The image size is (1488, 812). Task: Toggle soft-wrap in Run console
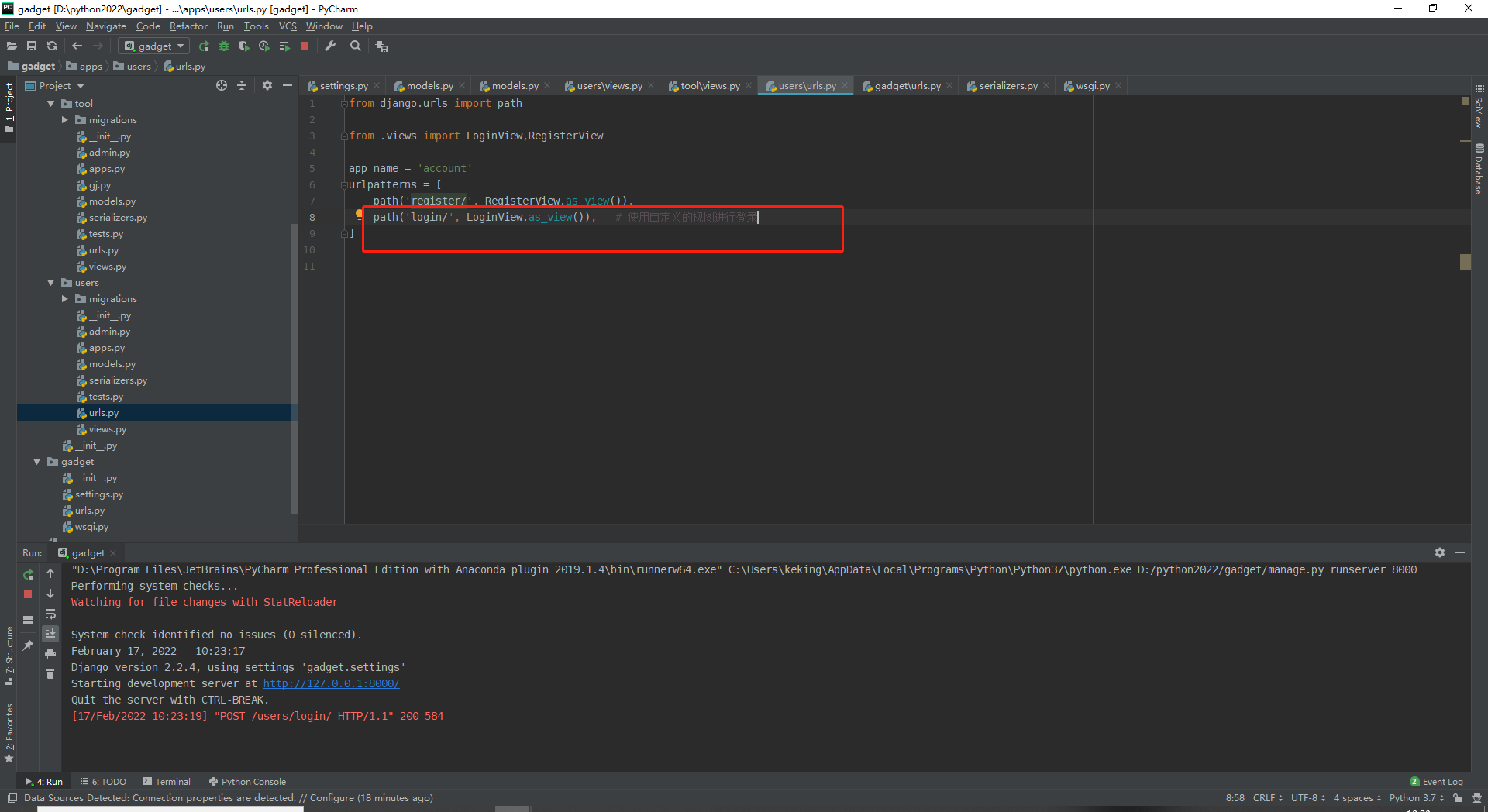click(50, 614)
